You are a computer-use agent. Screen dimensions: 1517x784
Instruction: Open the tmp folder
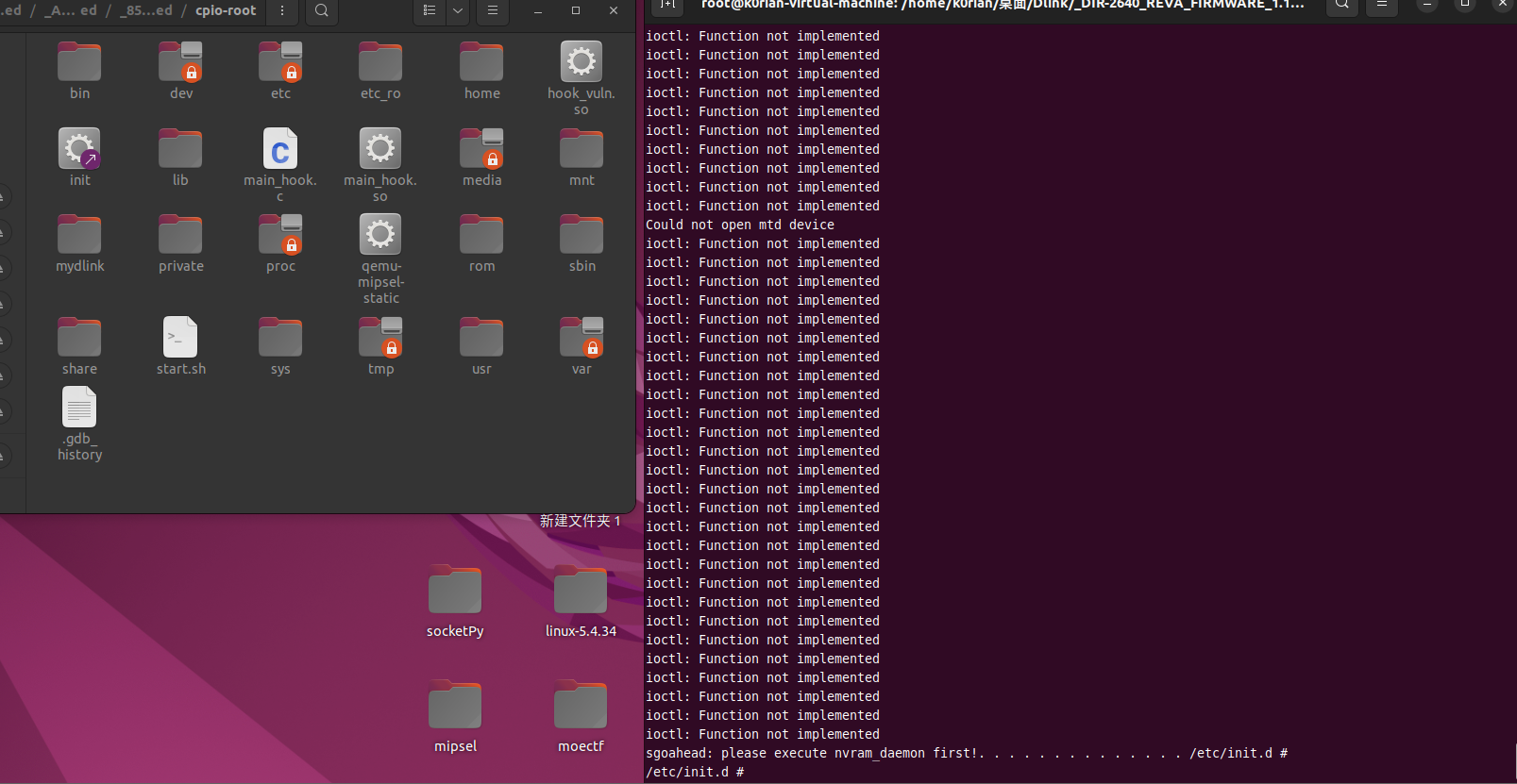coord(380,345)
